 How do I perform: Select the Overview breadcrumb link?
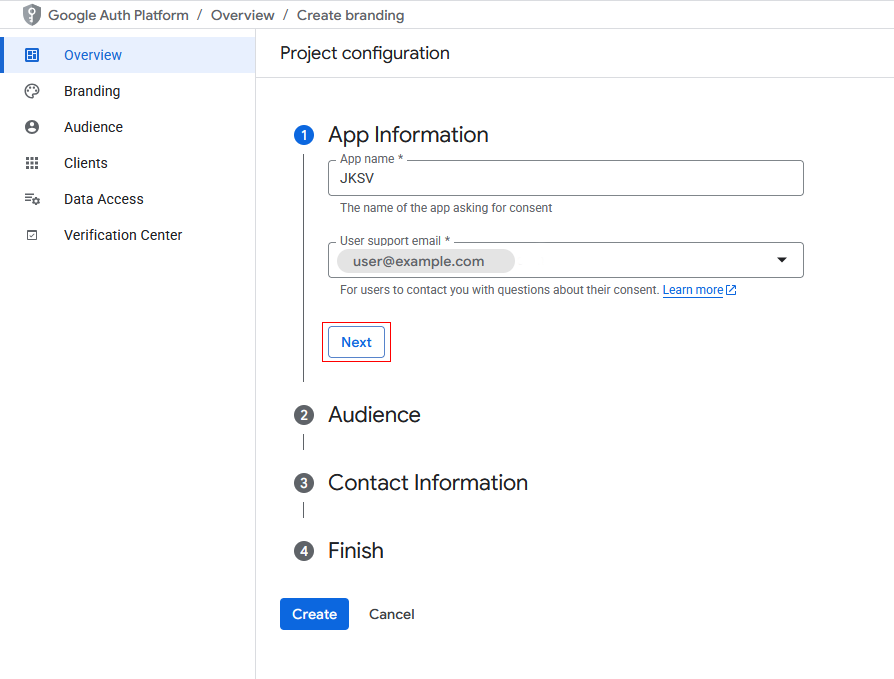[x=242, y=15]
